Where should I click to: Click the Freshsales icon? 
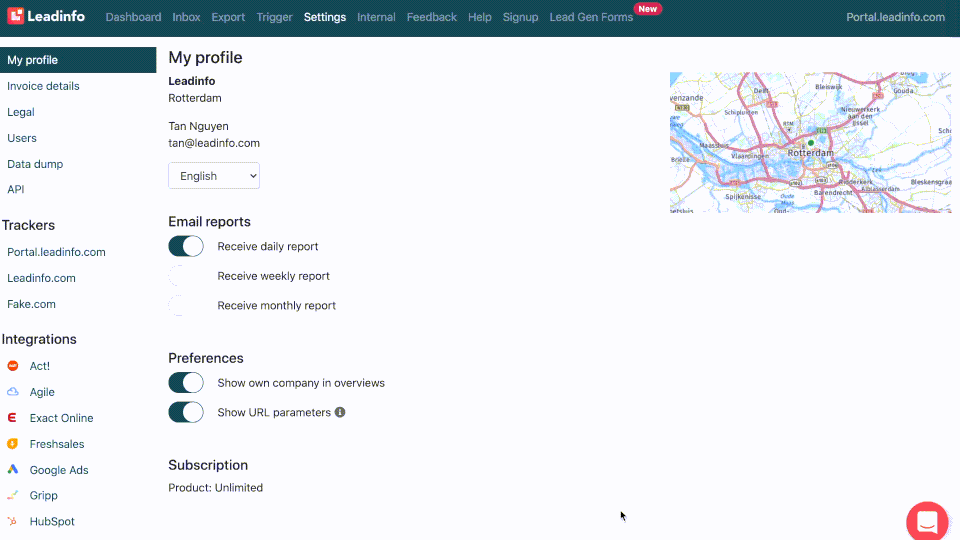point(12,443)
